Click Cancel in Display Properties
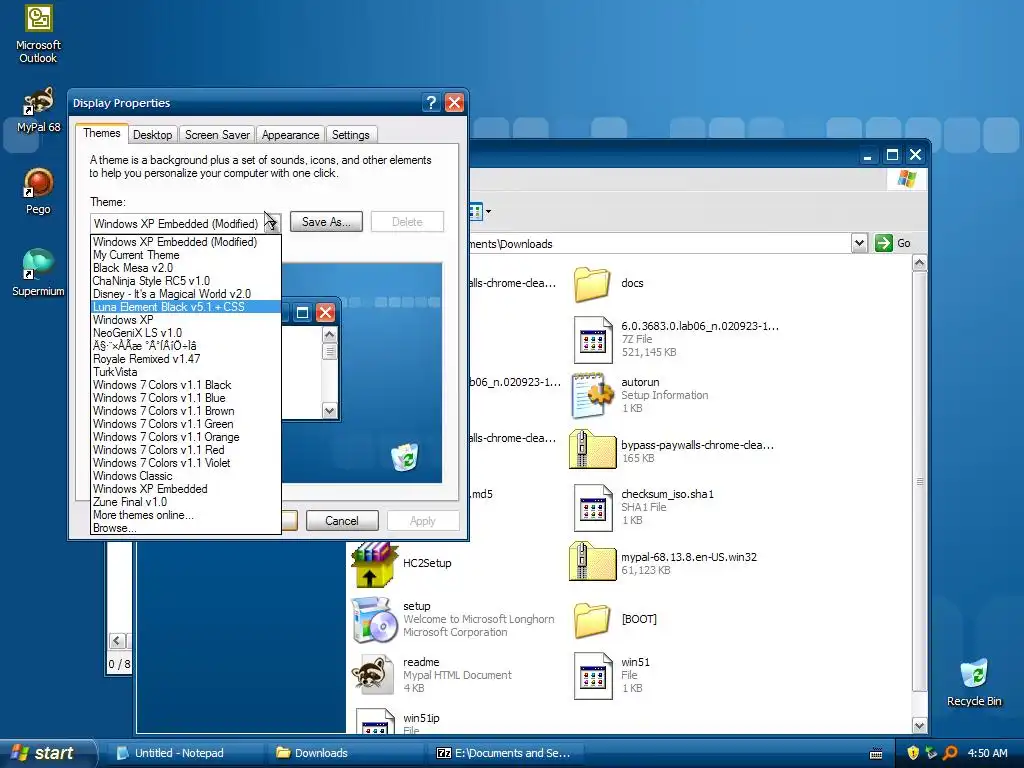This screenshot has height=768, width=1024. pos(342,520)
